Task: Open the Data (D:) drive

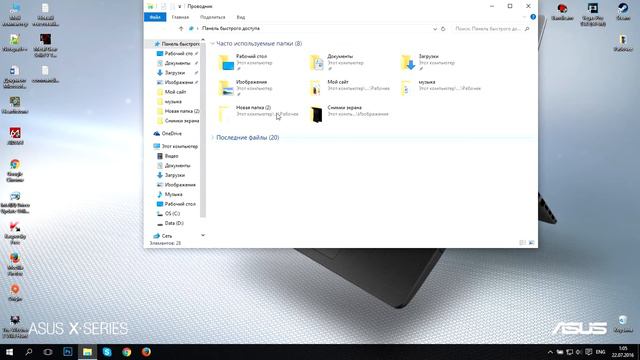Action: point(170,223)
